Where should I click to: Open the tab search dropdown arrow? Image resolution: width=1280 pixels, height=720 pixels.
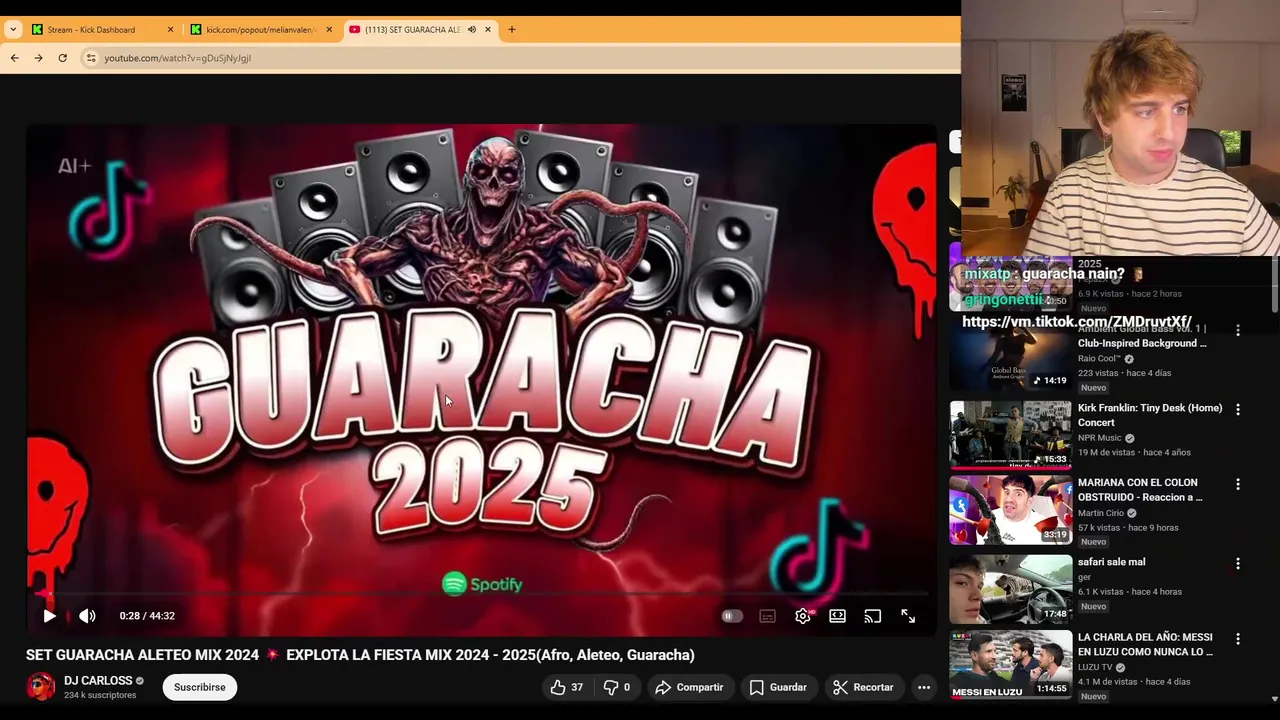coord(13,30)
